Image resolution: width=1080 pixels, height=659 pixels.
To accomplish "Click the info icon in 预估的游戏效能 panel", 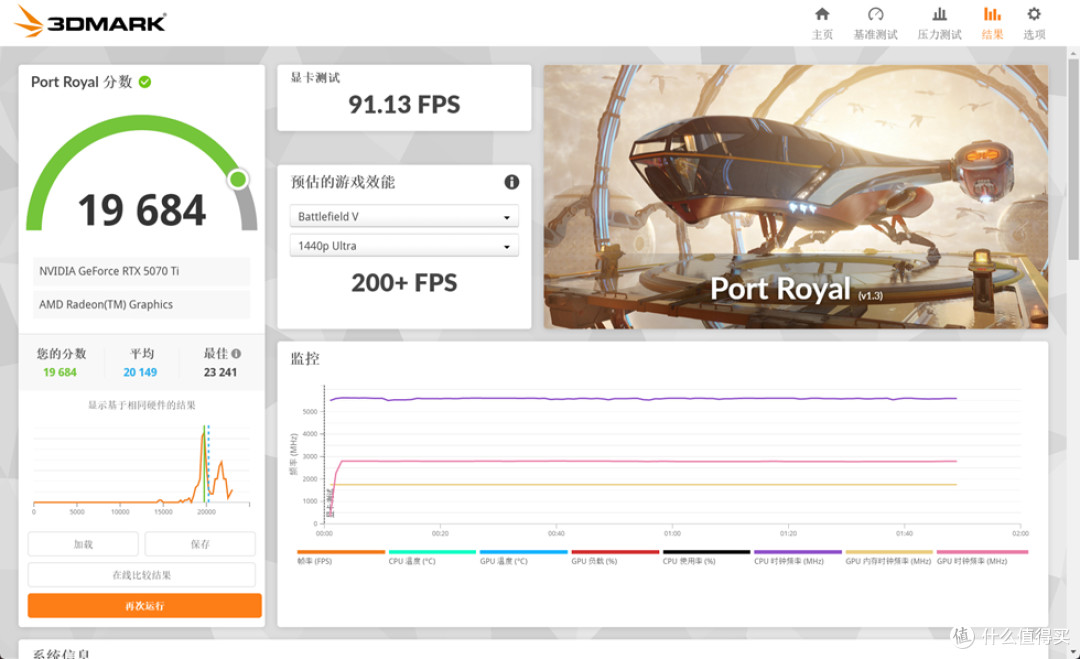I will tap(511, 182).
